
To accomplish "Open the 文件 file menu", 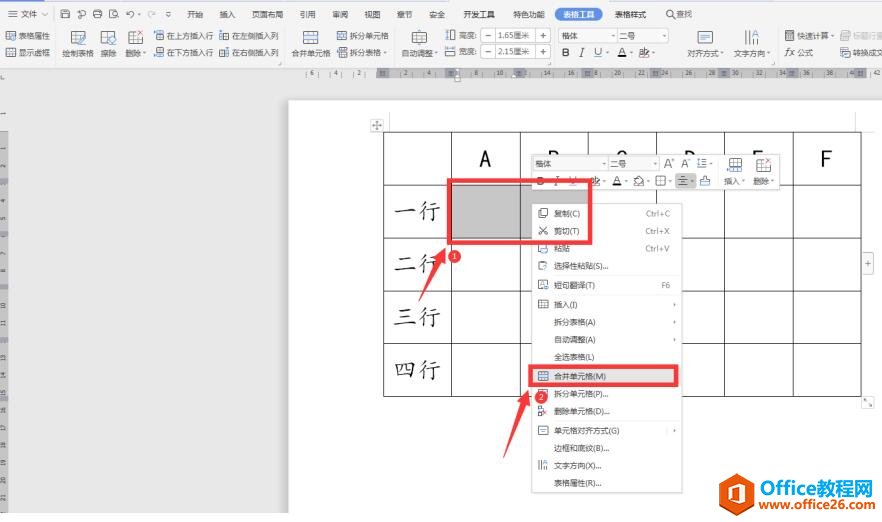I will 28,14.
